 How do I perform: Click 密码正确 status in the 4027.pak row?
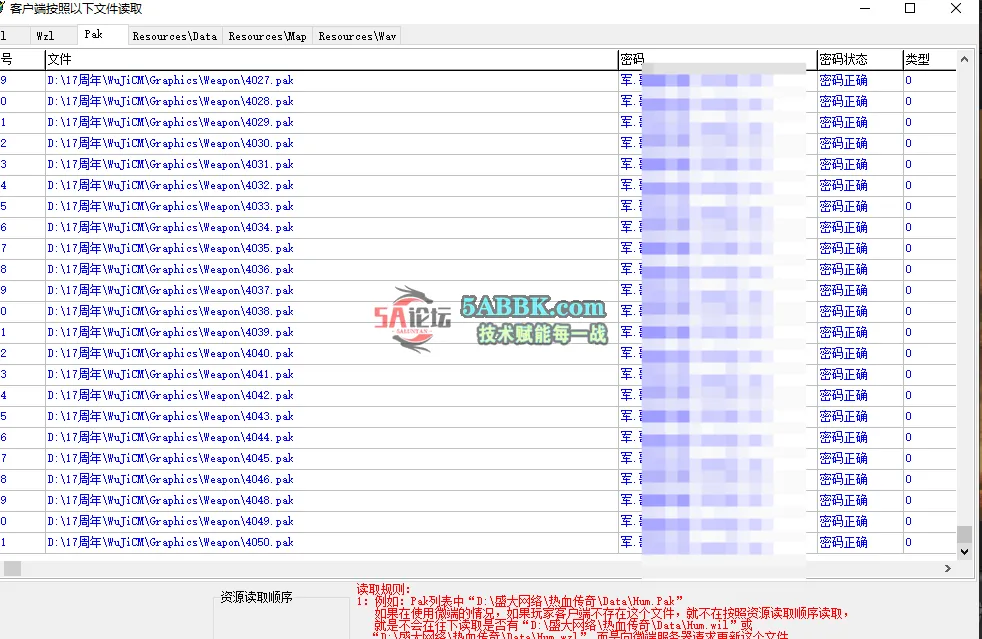tap(844, 80)
